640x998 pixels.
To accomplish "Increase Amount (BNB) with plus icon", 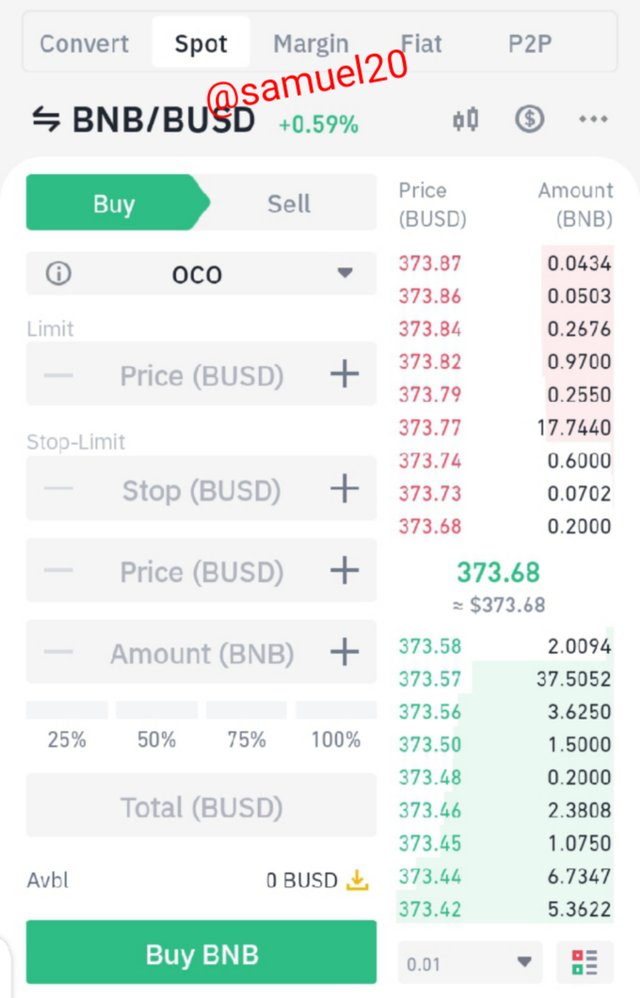I will pos(344,652).
